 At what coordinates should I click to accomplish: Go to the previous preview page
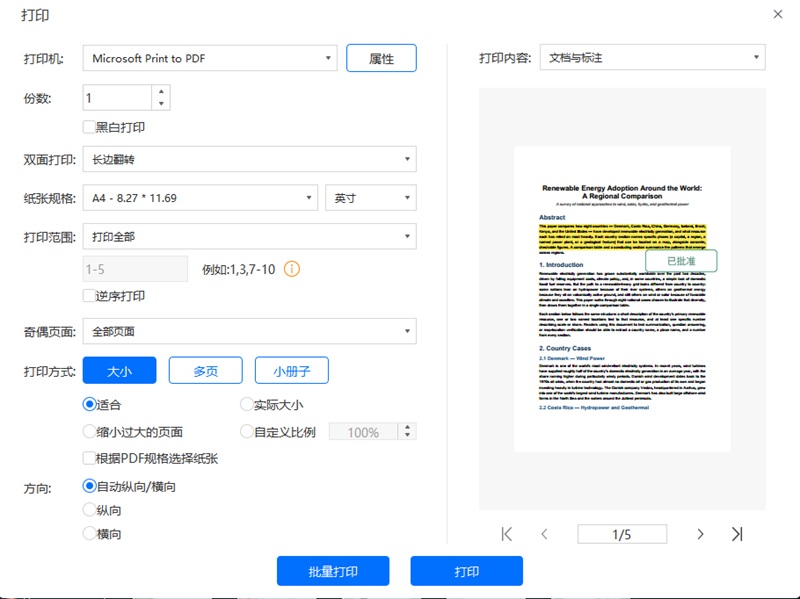pyautogui.click(x=544, y=534)
